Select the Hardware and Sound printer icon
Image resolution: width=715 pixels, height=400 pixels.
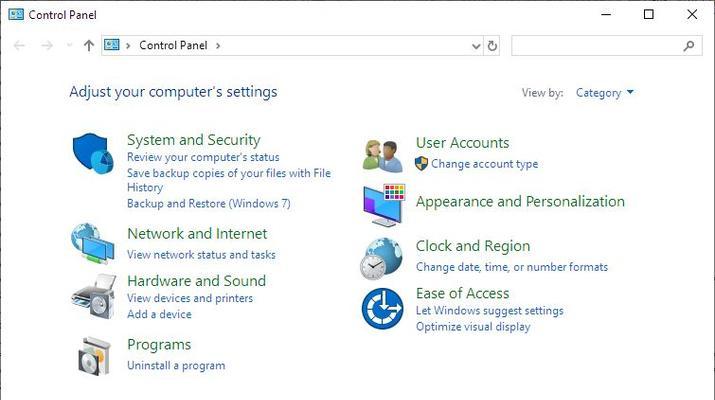pyautogui.click(x=94, y=296)
